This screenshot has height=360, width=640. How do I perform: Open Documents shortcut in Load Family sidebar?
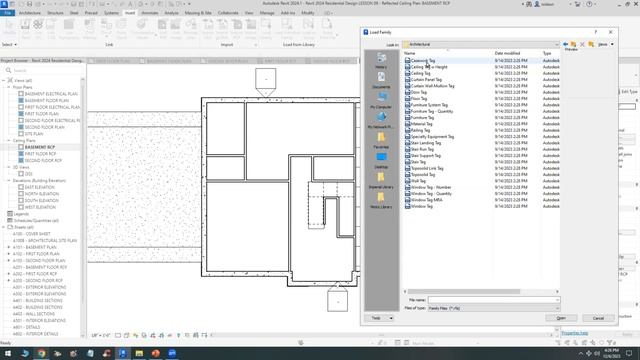(381, 80)
